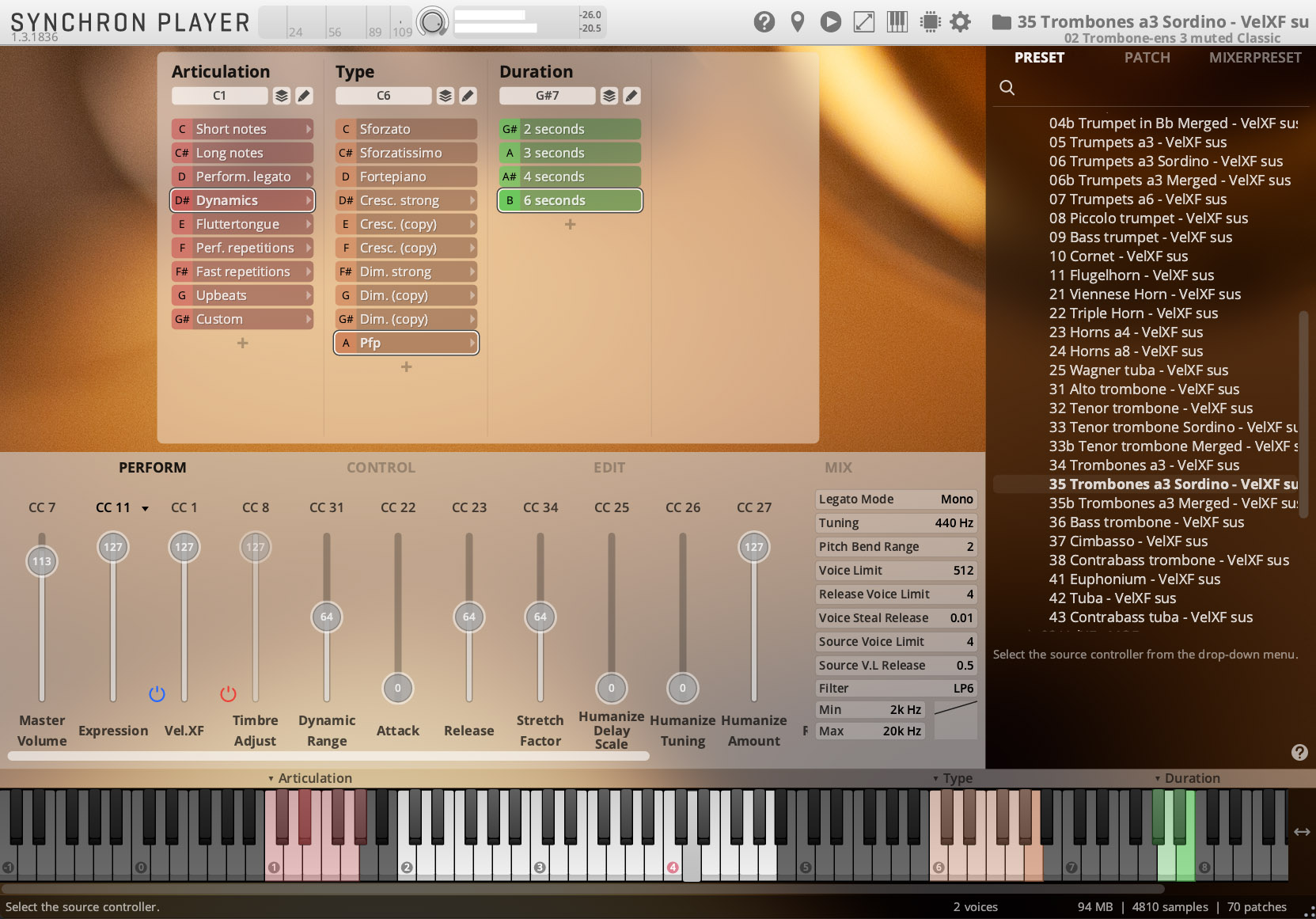Click the Articulation keyswitch C1 field
1316x919 pixels.
pyautogui.click(x=219, y=96)
